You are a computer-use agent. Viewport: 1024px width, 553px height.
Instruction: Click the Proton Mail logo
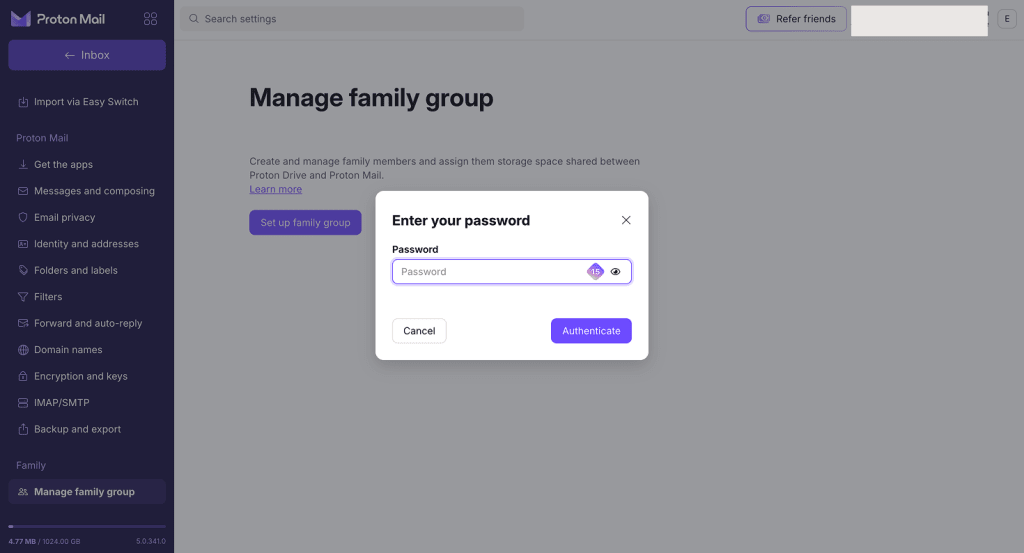tap(57, 19)
